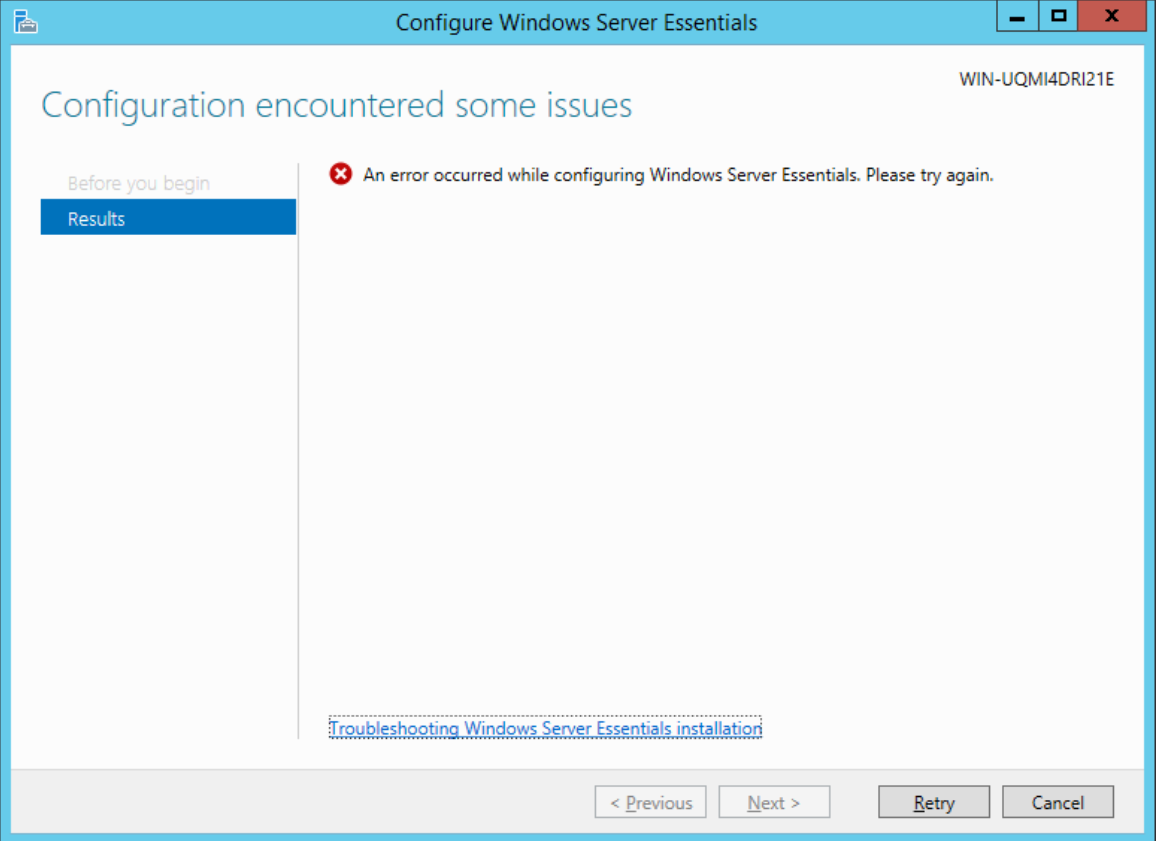Click empty sidebar space below Results
This screenshot has width=1157, height=841.
168,450
